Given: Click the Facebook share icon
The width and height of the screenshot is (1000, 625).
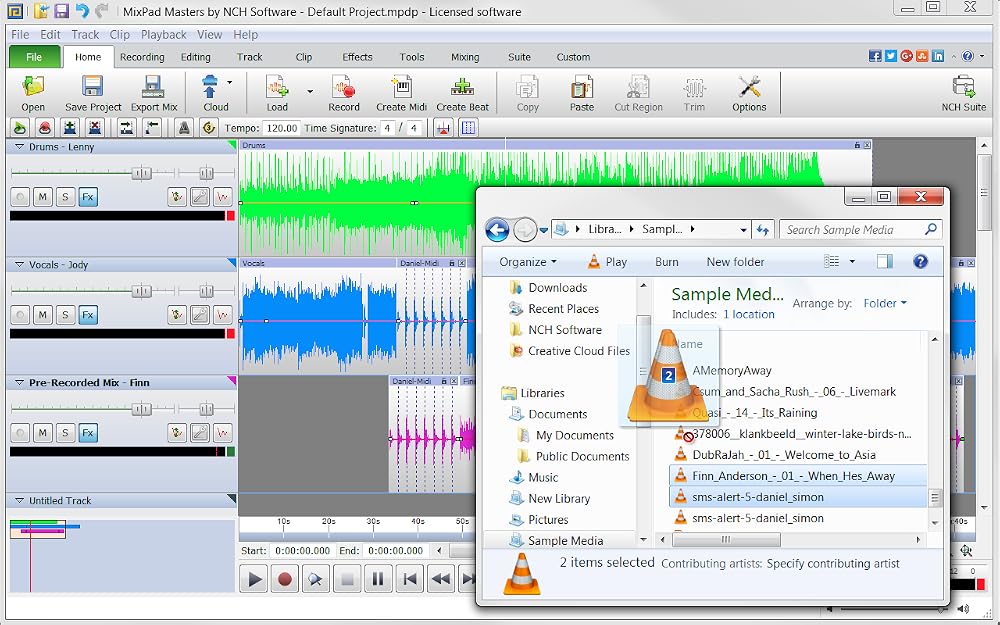Looking at the screenshot, I should click(875, 56).
